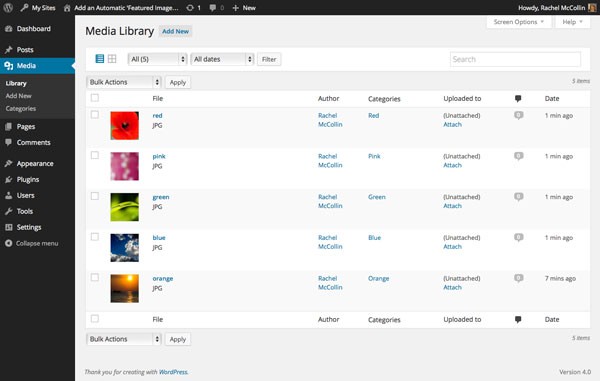Open the bottom Bulk Actions dropdown

tap(124, 339)
